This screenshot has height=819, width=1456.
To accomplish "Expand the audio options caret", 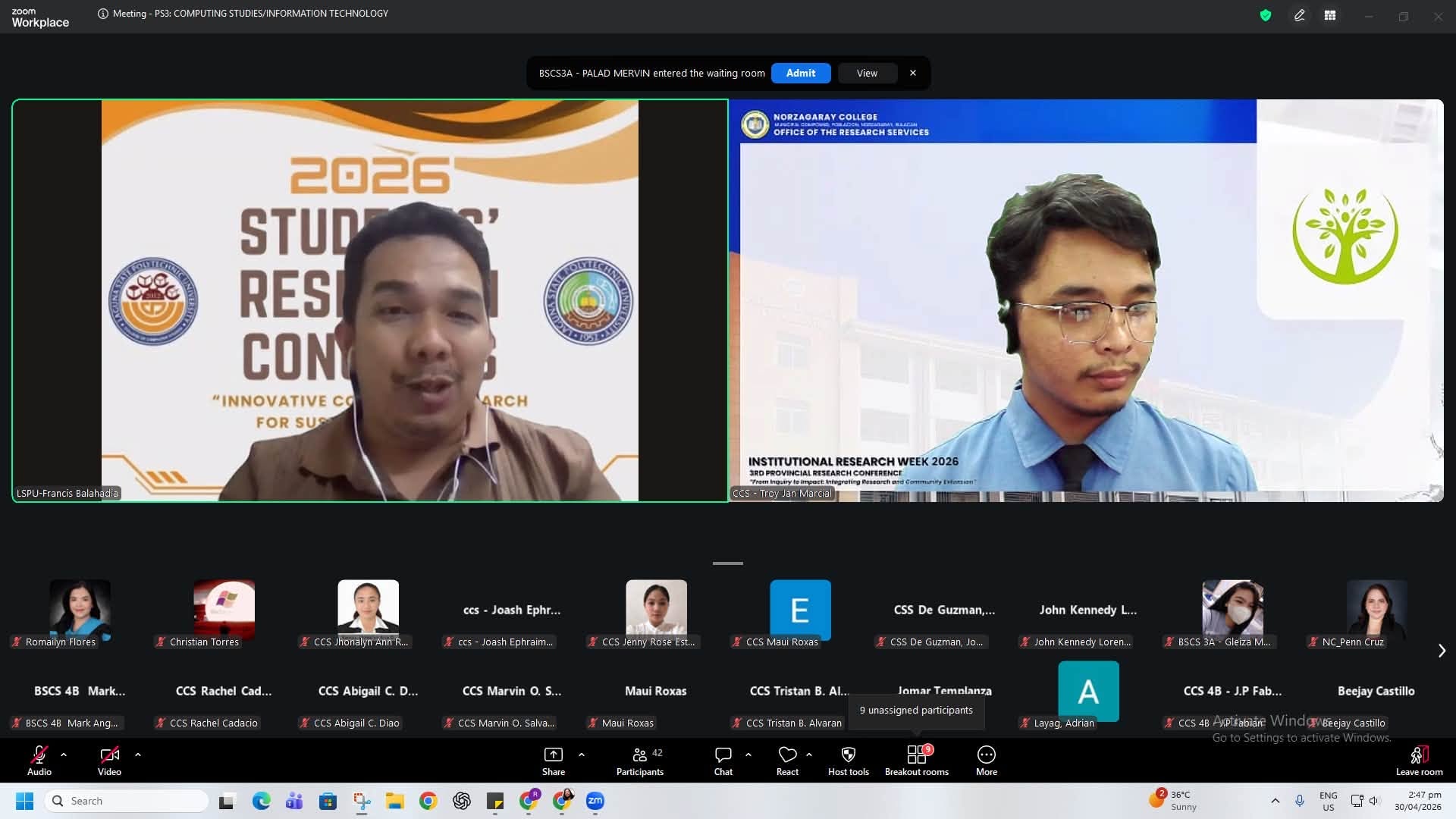I will (x=64, y=755).
